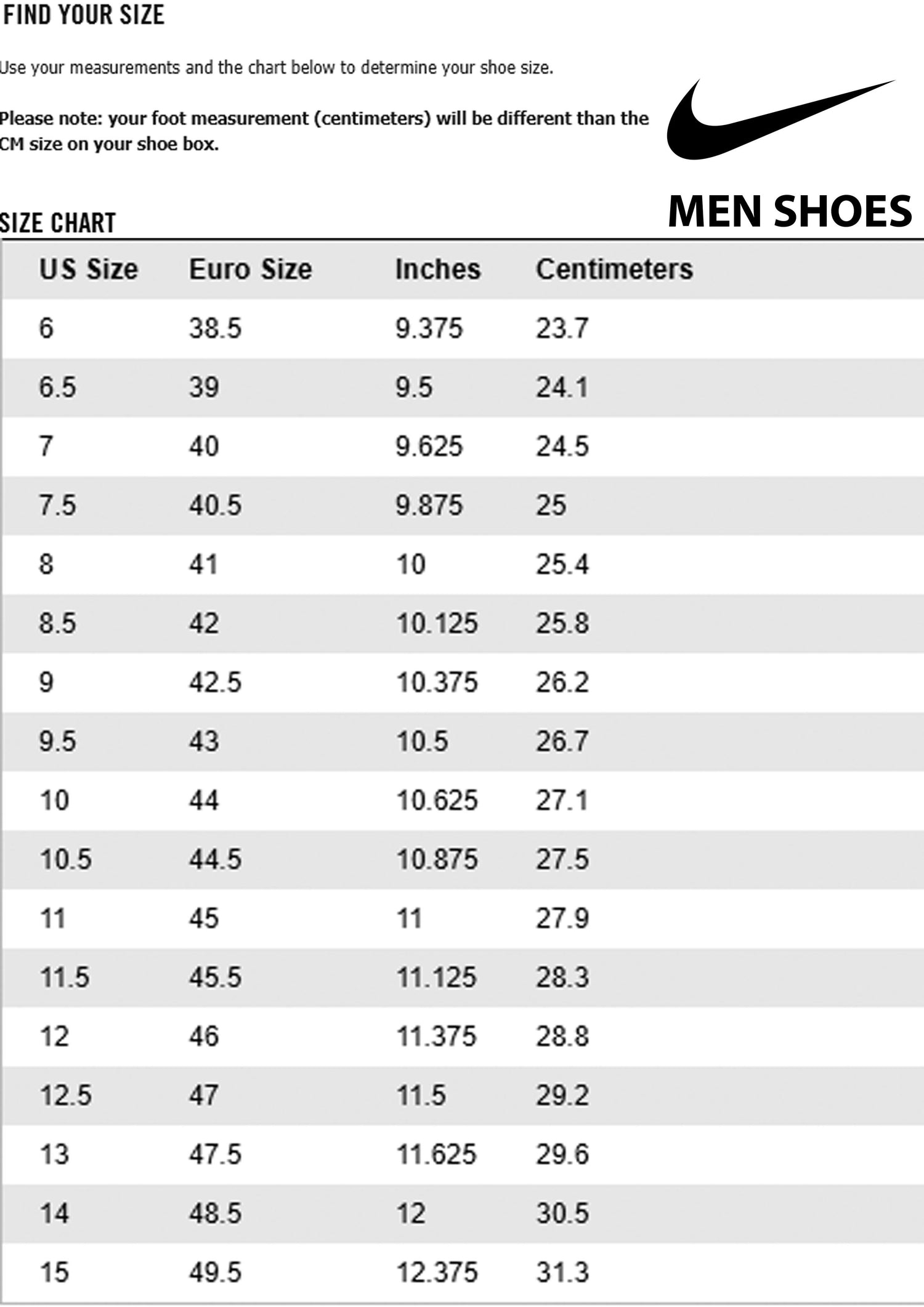Image resolution: width=924 pixels, height=1307 pixels.
Task: Select the US Size column header
Action: click(89, 269)
